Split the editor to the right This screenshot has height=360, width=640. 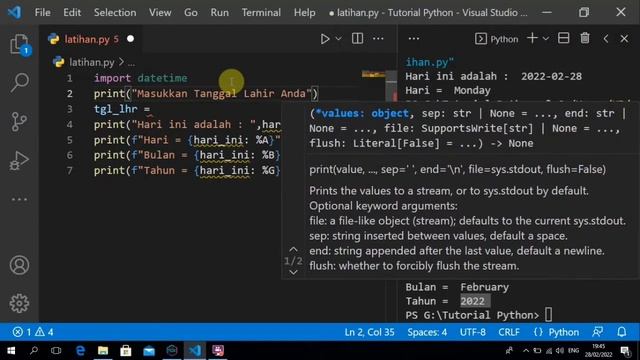coord(358,38)
